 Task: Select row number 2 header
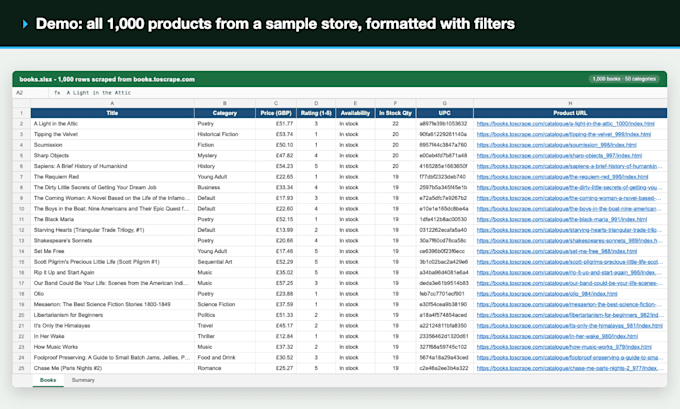tap(21, 124)
